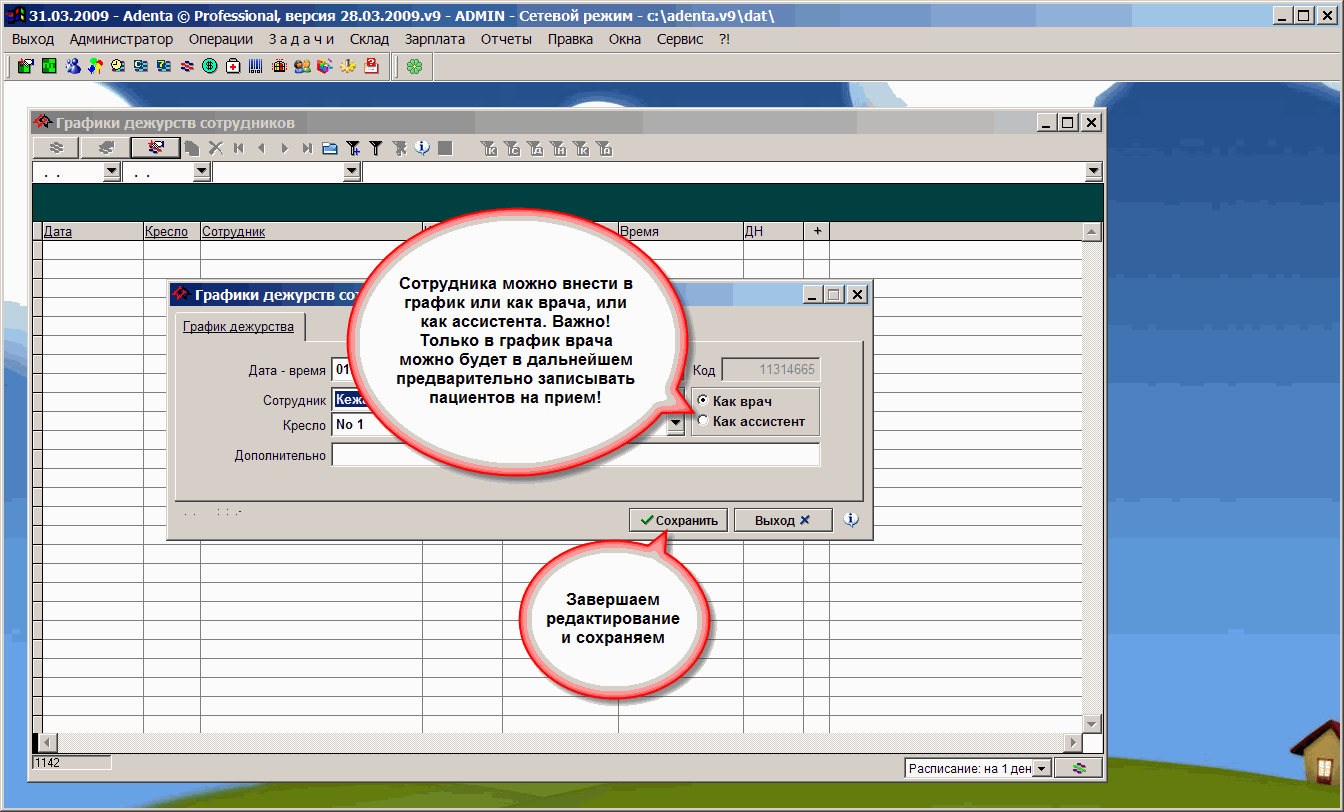Viewport: 1344px width, 812px height.
Task: Expand the 'Расписание: на 1 день' dropdown
Action: click(1041, 768)
